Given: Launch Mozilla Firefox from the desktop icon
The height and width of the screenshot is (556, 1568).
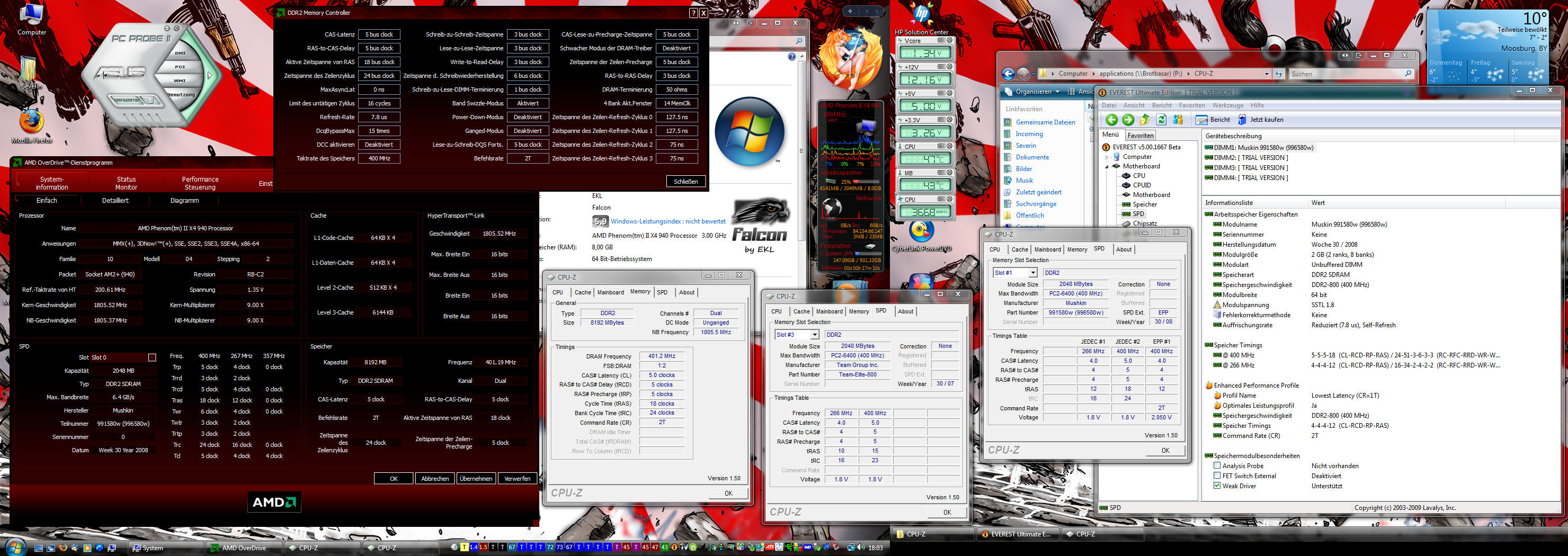Looking at the screenshot, I should tap(31, 125).
